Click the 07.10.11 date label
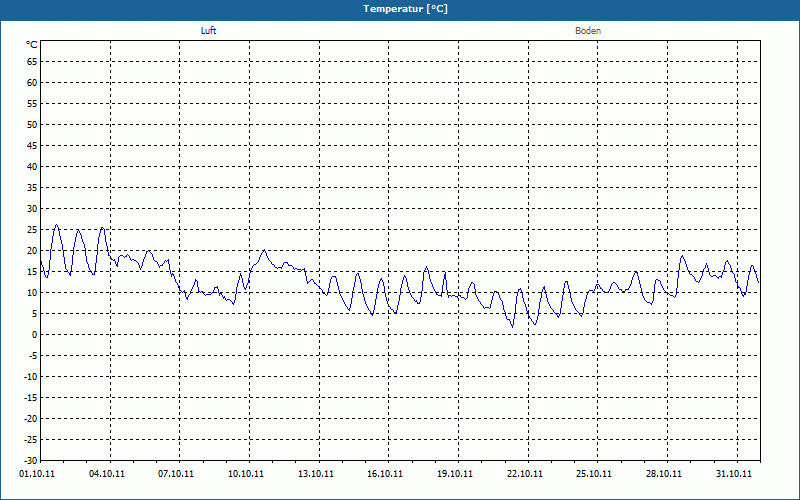 [x=176, y=473]
